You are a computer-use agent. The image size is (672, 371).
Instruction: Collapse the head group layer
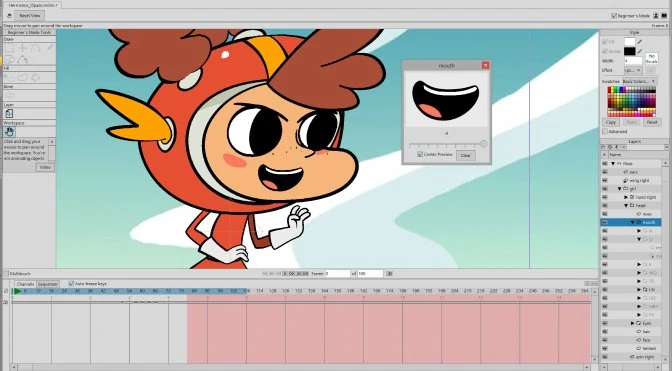(x=626, y=206)
